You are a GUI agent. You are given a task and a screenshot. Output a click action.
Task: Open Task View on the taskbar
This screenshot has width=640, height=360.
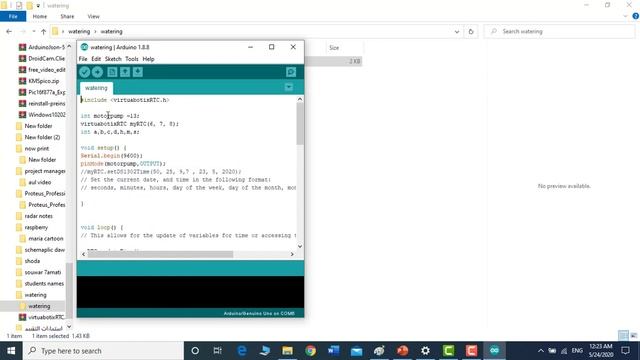[x=218, y=351]
